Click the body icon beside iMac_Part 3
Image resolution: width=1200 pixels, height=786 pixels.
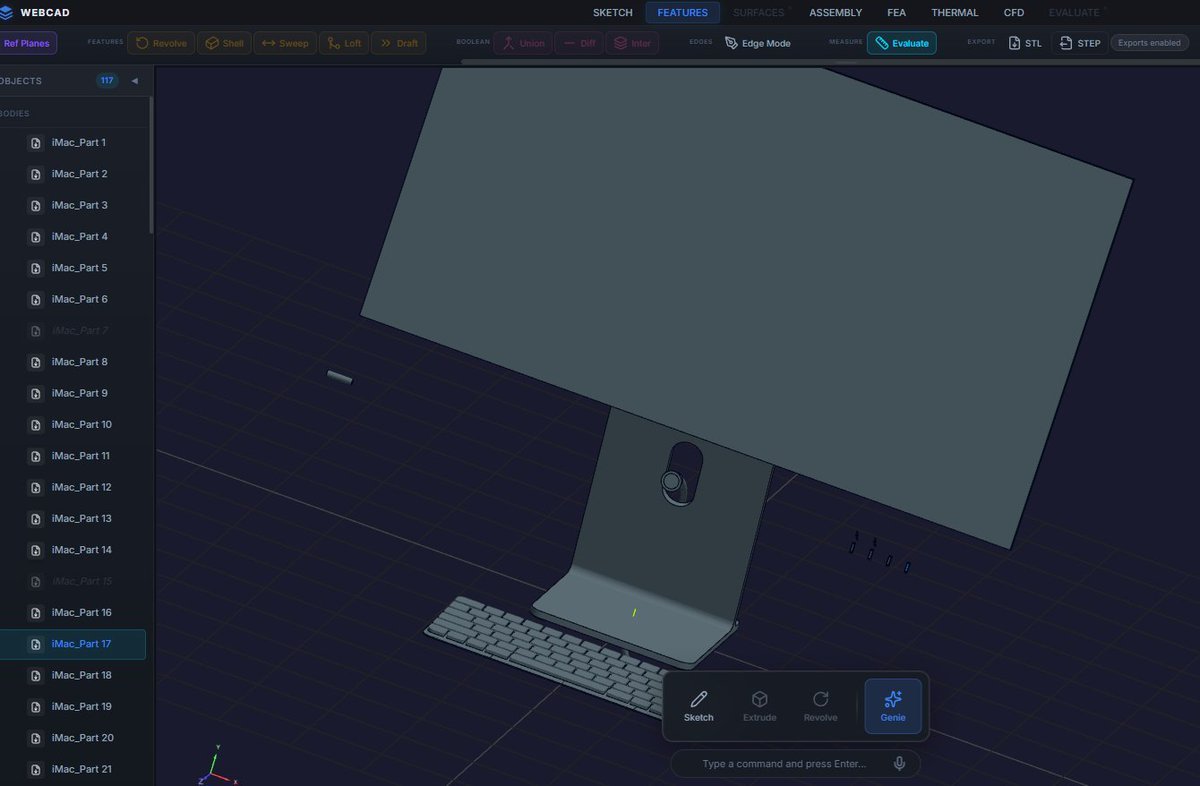click(x=36, y=205)
